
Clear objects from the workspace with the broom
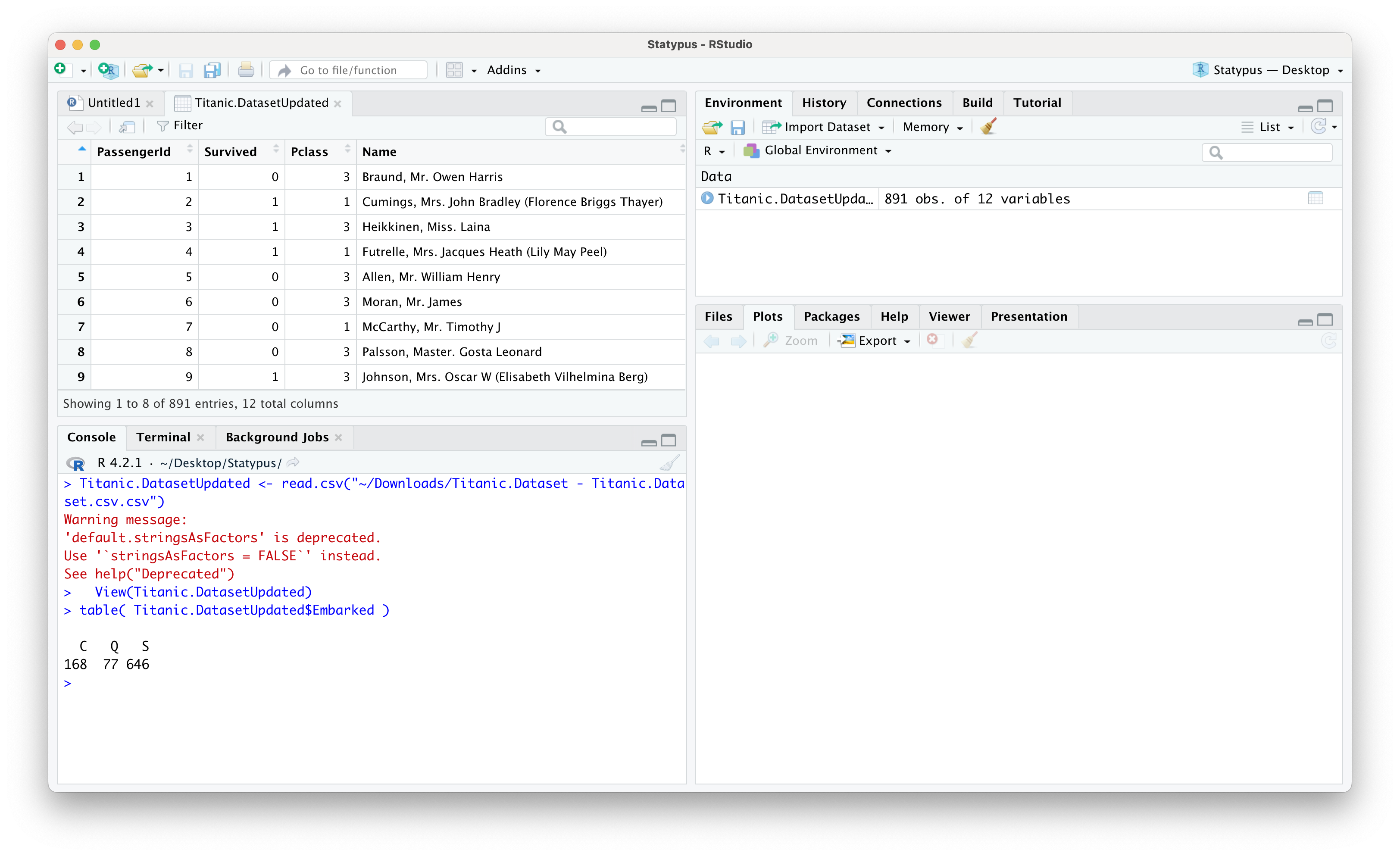click(x=988, y=126)
